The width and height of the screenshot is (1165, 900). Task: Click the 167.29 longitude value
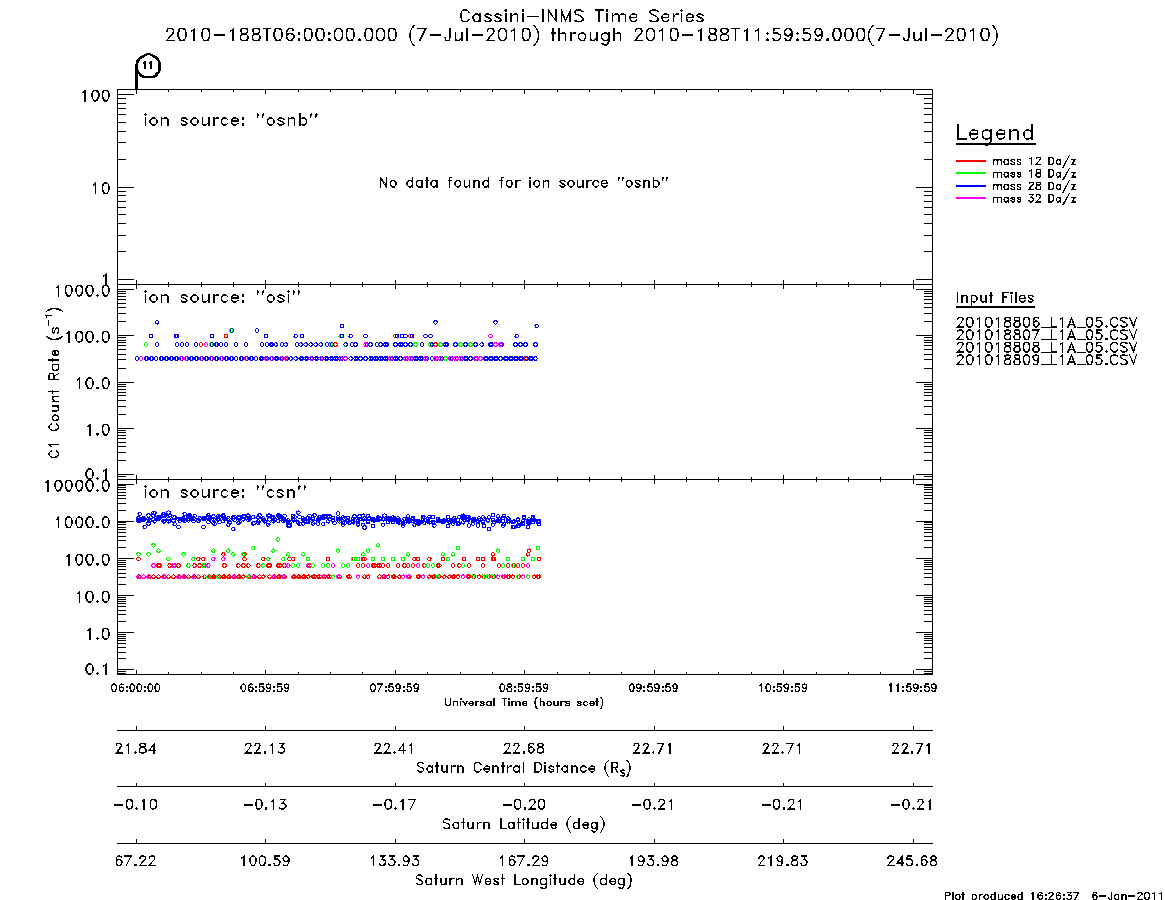point(524,861)
